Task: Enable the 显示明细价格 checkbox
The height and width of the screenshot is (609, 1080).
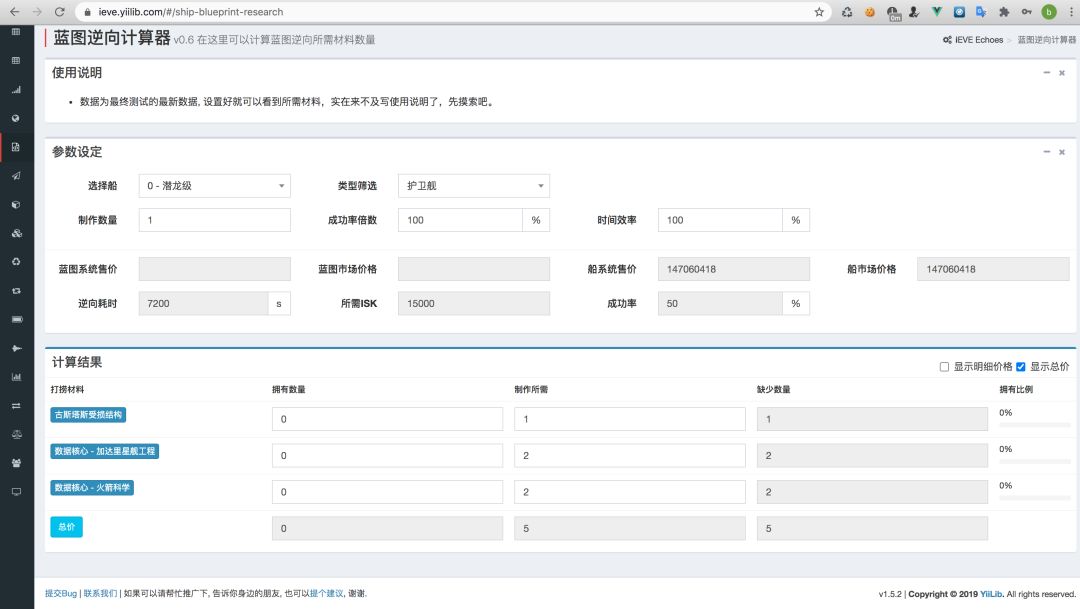Action: tap(944, 367)
